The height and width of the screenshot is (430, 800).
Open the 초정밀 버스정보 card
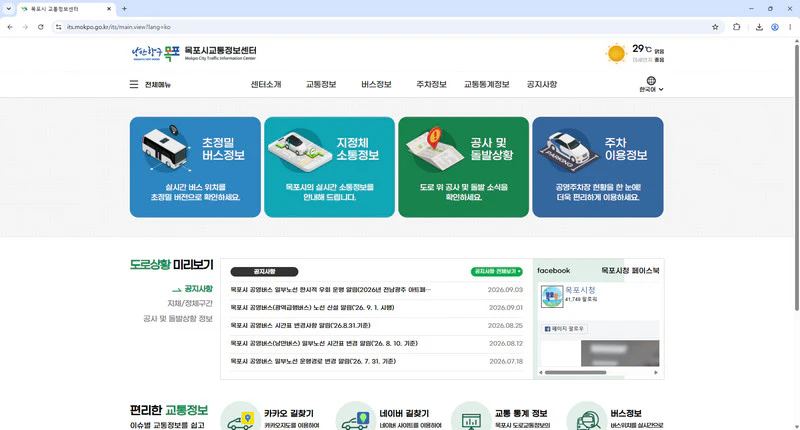(x=195, y=167)
